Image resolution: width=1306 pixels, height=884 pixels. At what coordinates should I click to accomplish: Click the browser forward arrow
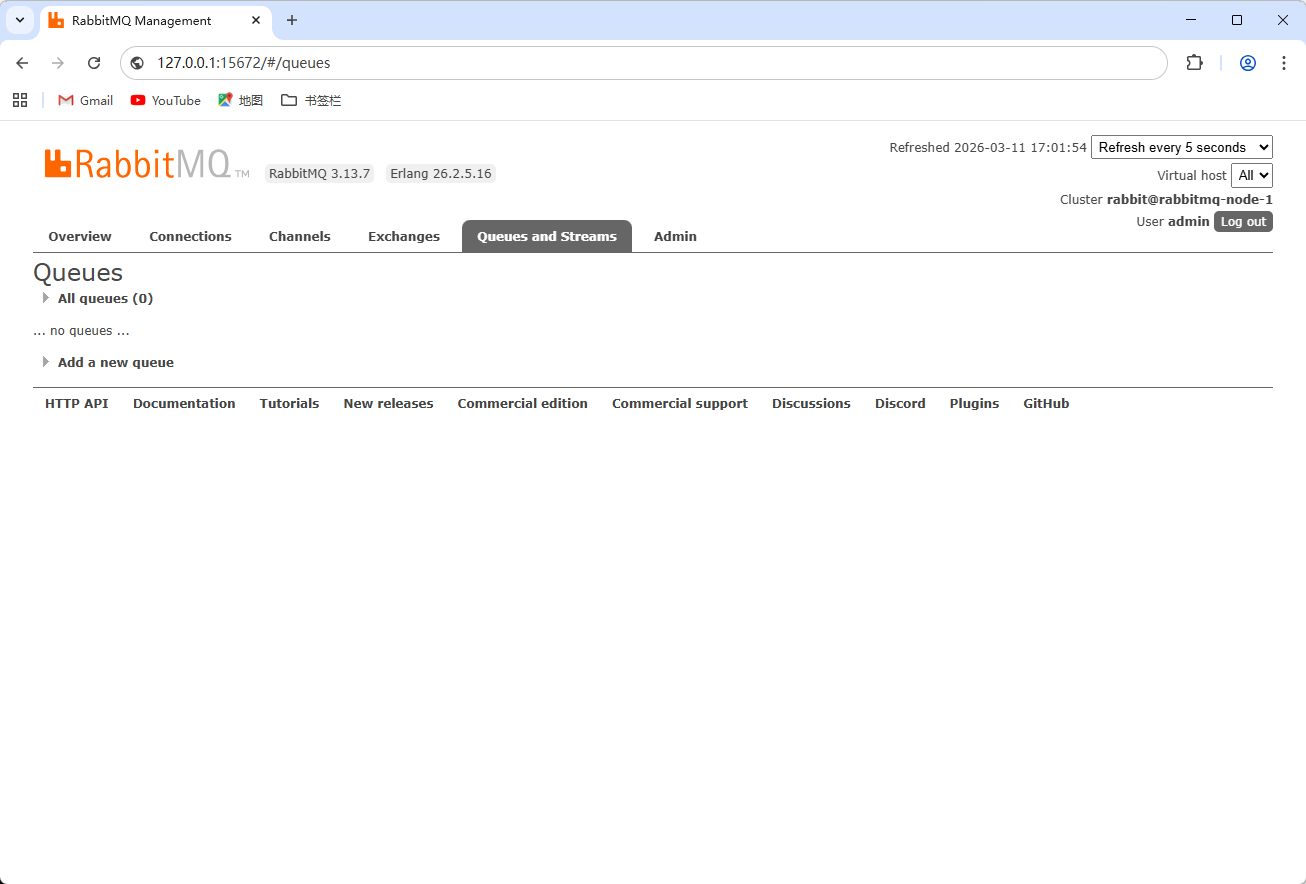(58, 63)
